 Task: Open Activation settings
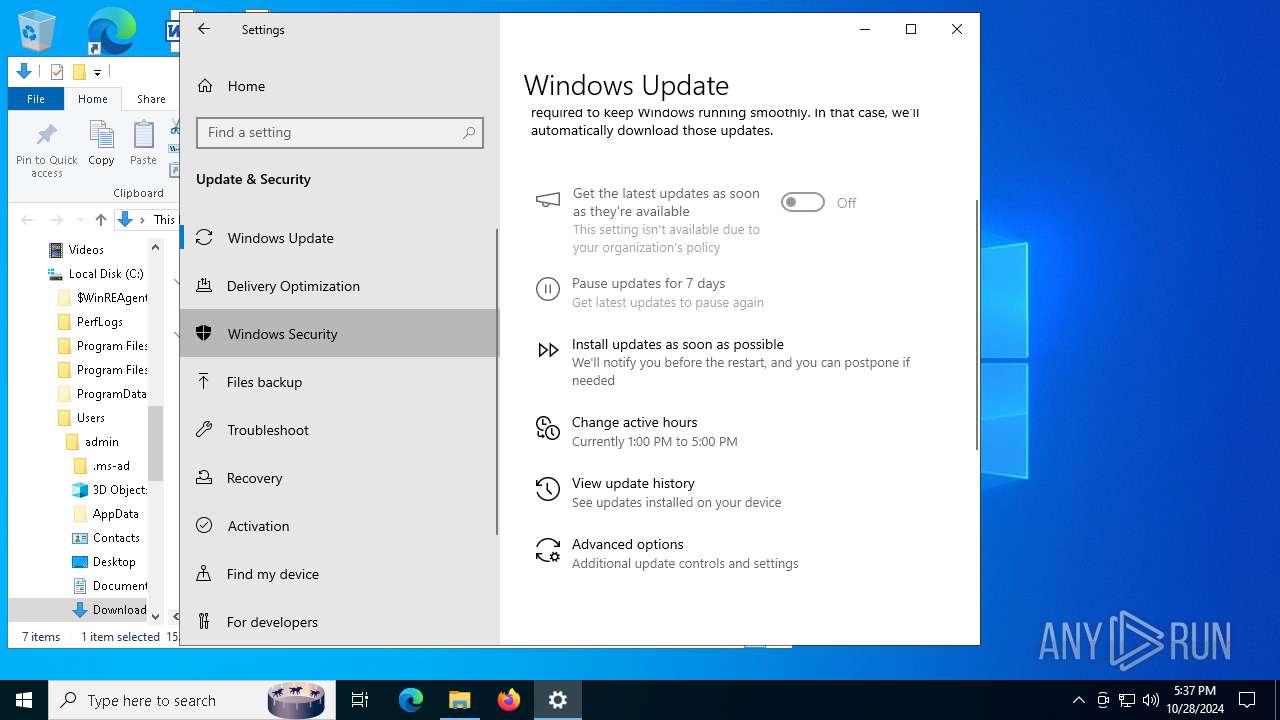(x=340, y=526)
